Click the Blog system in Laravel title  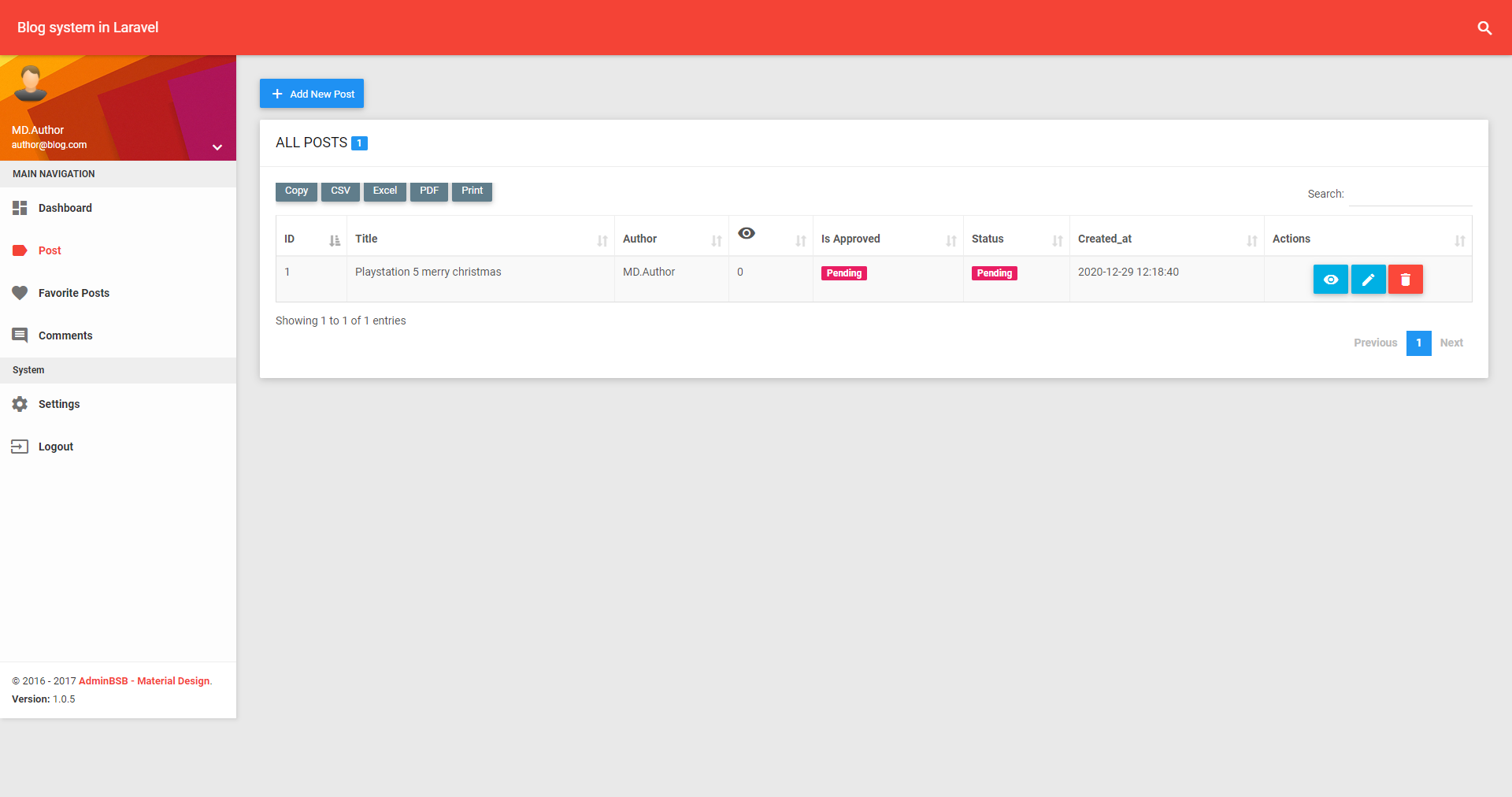tap(88, 28)
